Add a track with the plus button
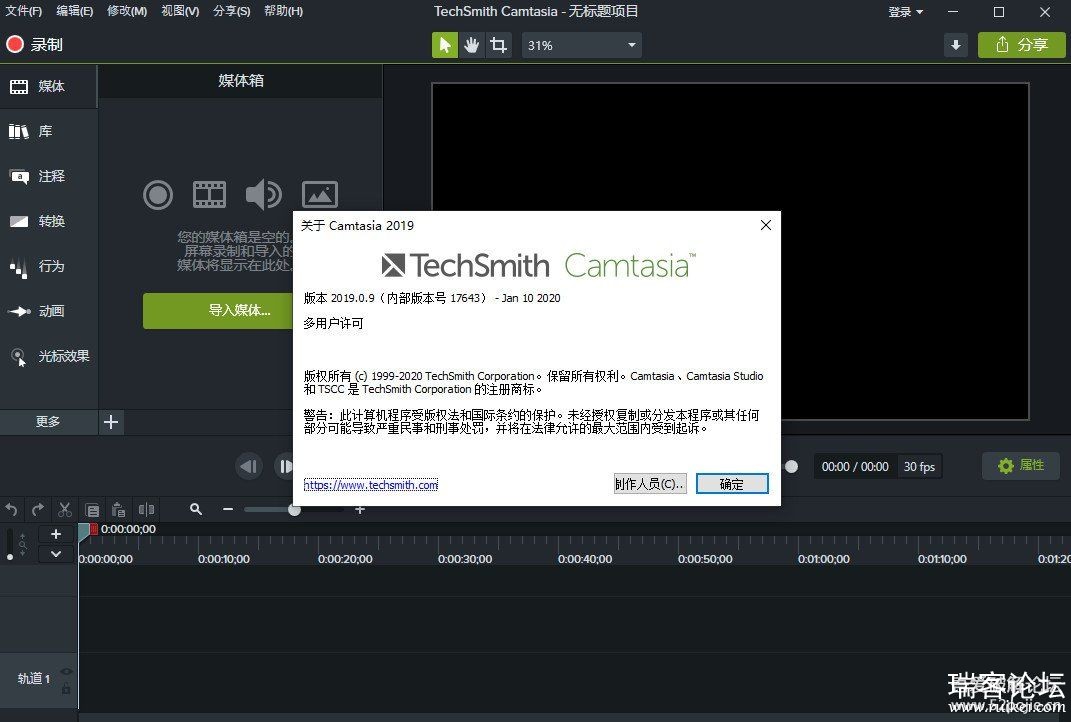 pyautogui.click(x=56, y=534)
